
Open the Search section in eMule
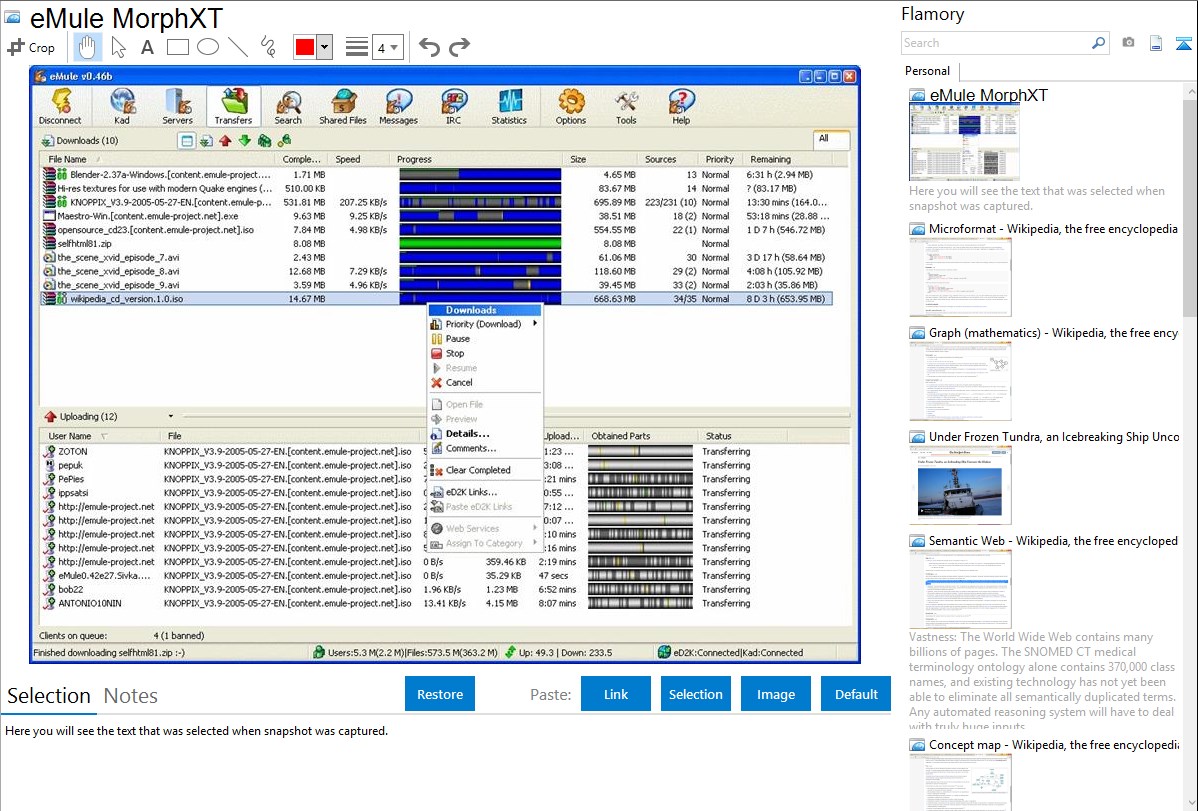288,106
